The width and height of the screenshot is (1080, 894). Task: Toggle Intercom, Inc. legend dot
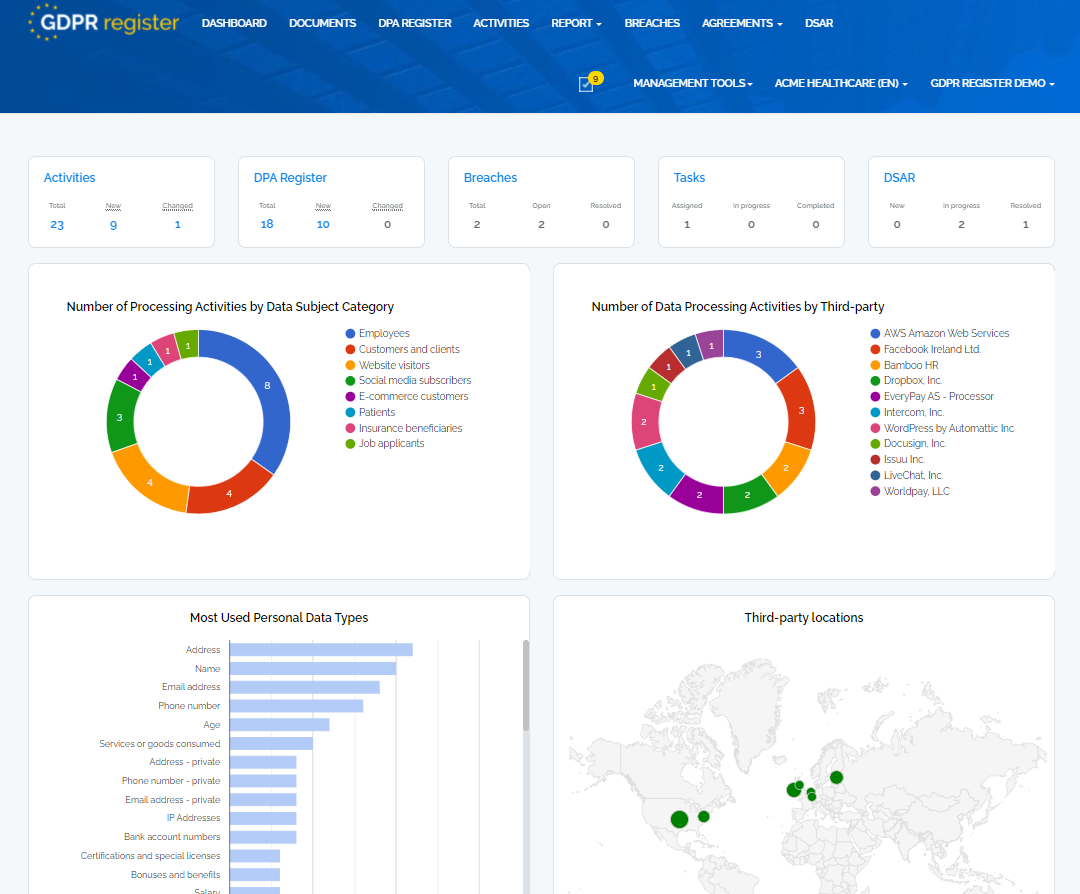click(875, 413)
